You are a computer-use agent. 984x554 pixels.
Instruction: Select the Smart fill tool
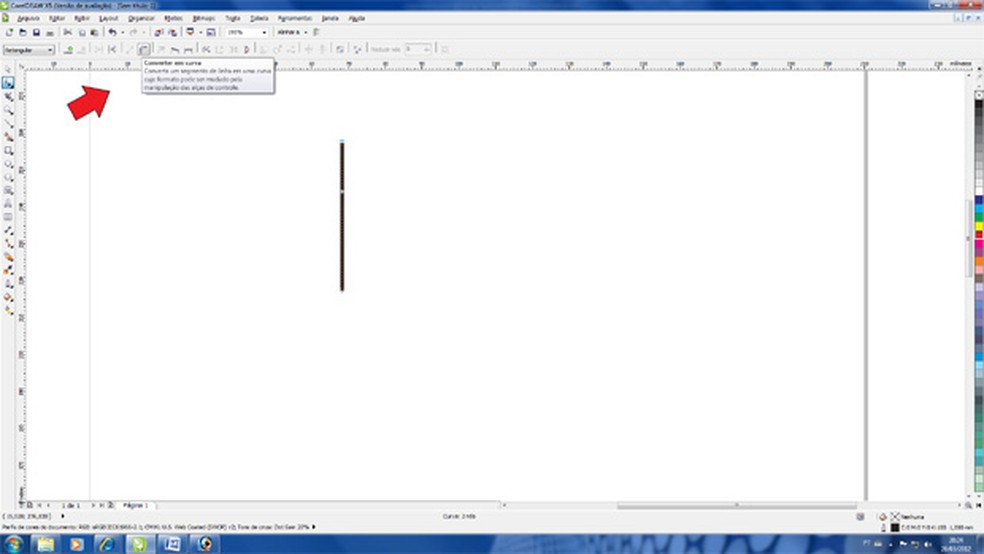pos(8,137)
